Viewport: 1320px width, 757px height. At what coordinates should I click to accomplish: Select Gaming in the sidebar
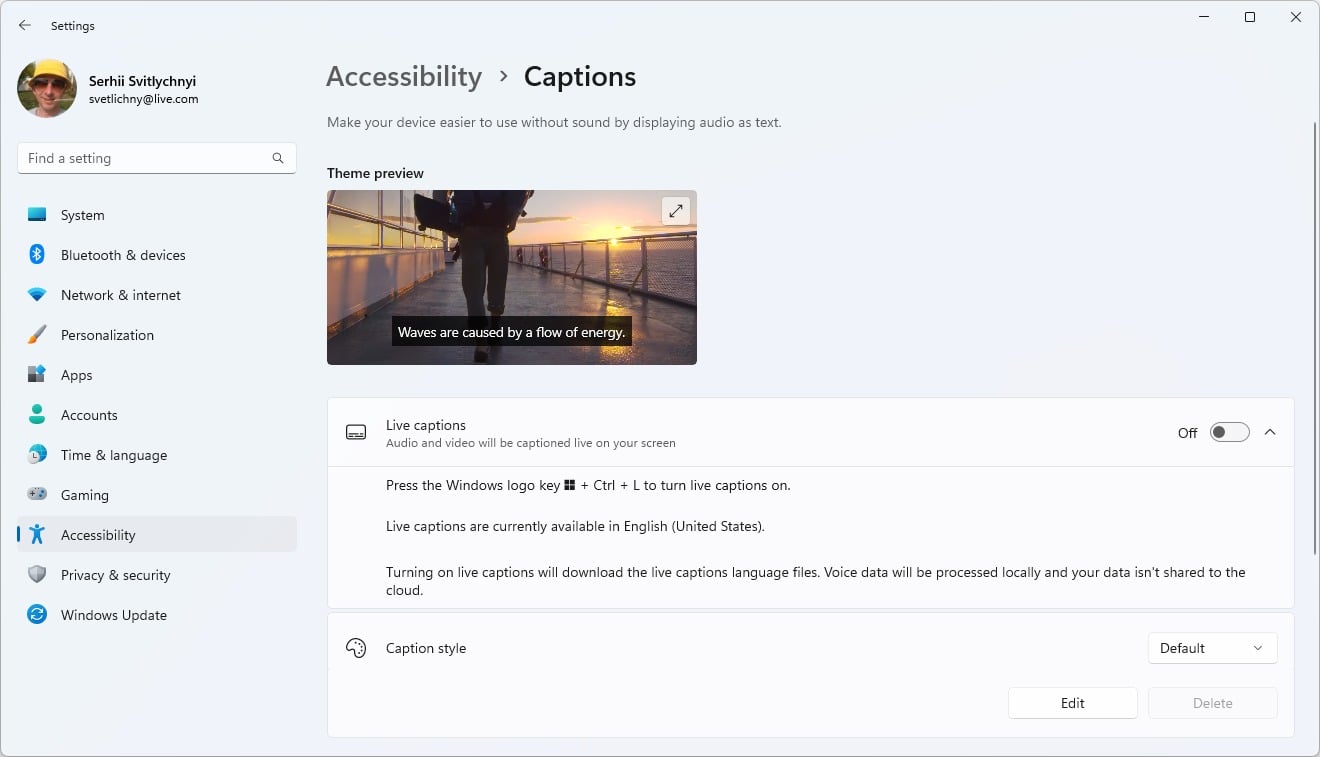tap(157, 495)
